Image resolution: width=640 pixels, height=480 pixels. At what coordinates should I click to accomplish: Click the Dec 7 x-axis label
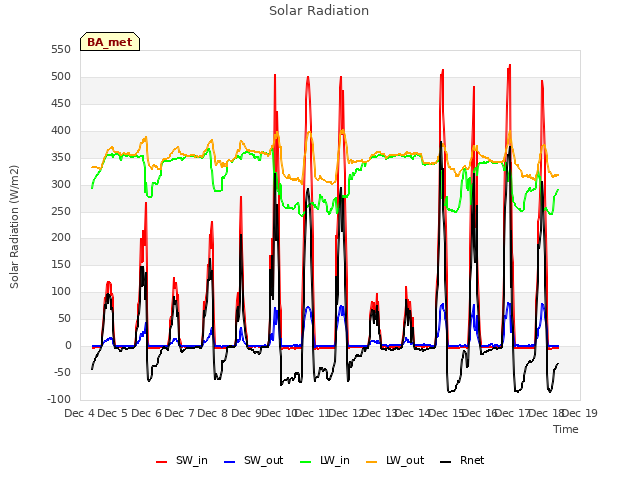pos(179,413)
